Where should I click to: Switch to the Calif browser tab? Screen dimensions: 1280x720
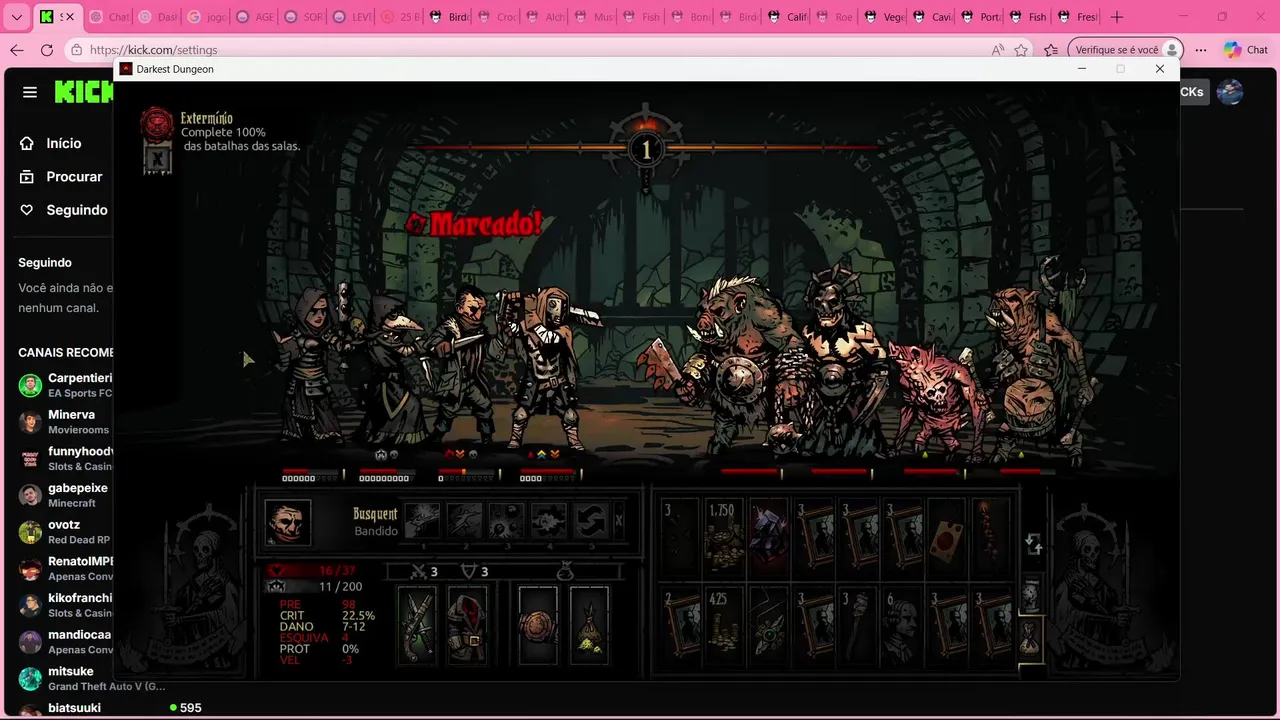(787, 17)
